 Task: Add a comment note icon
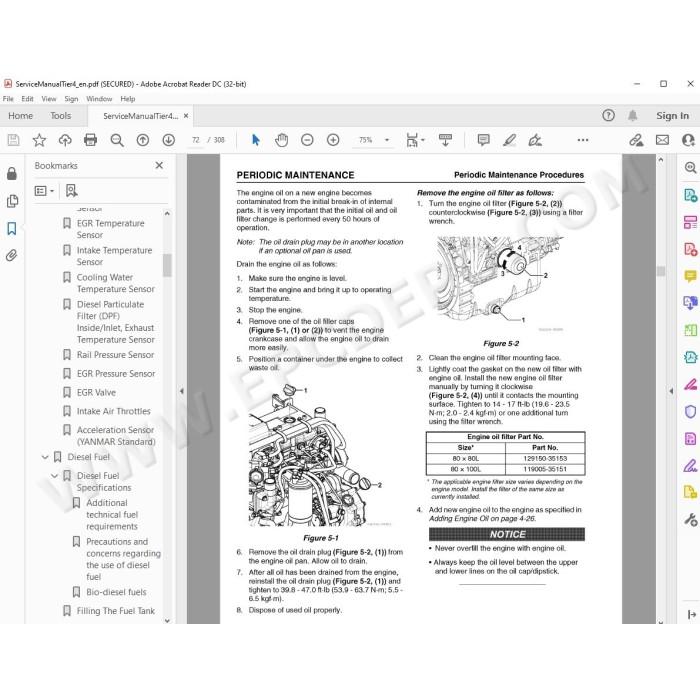[x=483, y=140]
